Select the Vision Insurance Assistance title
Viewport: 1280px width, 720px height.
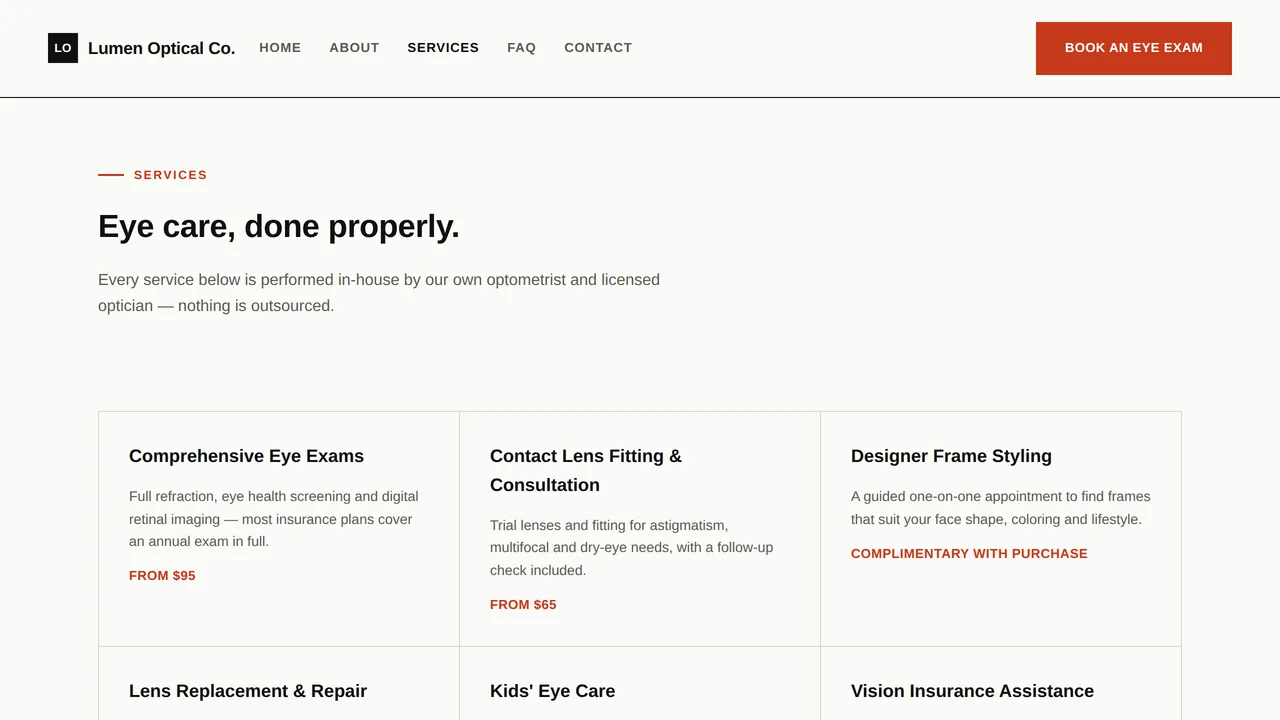click(x=972, y=691)
